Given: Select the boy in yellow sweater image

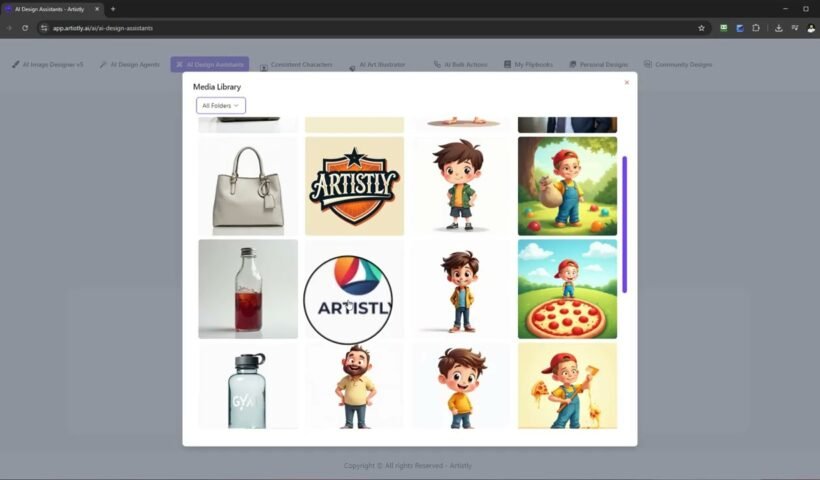Looking at the screenshot, I should point(461,386).
